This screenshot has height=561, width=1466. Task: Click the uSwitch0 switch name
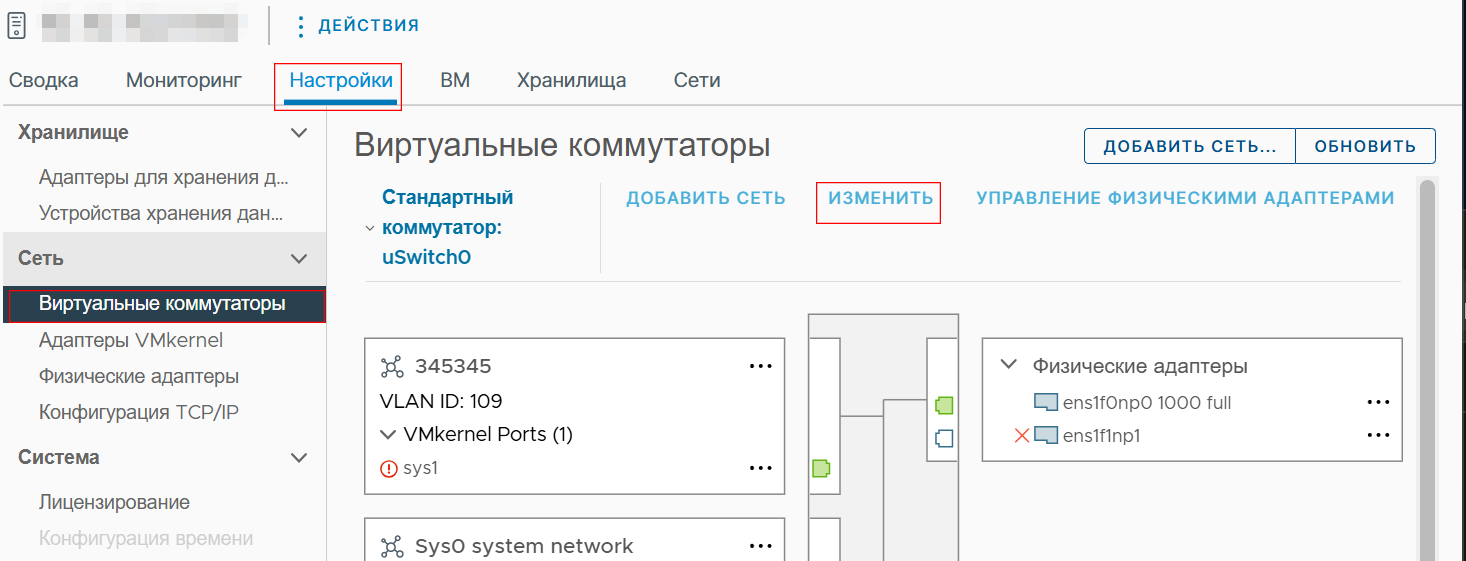pos(426,257)
